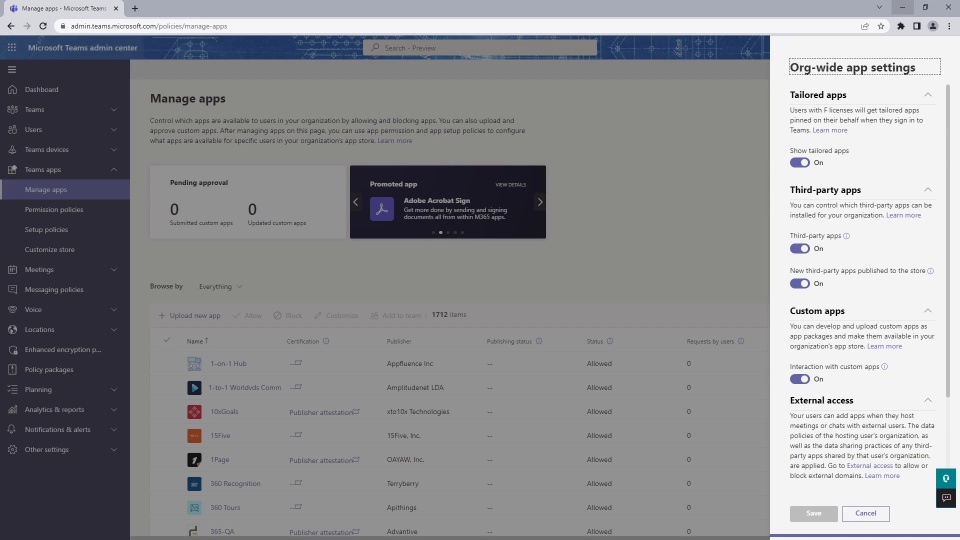Click the Search - Preview input field
The width and height of the screenshot is (960, 540).
(479, 48)
